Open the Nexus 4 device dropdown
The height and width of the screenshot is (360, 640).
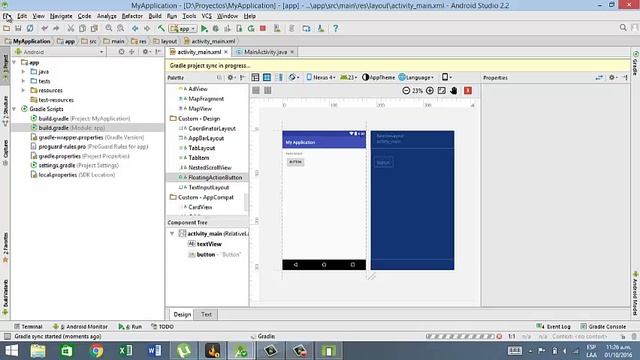[321, 78]
